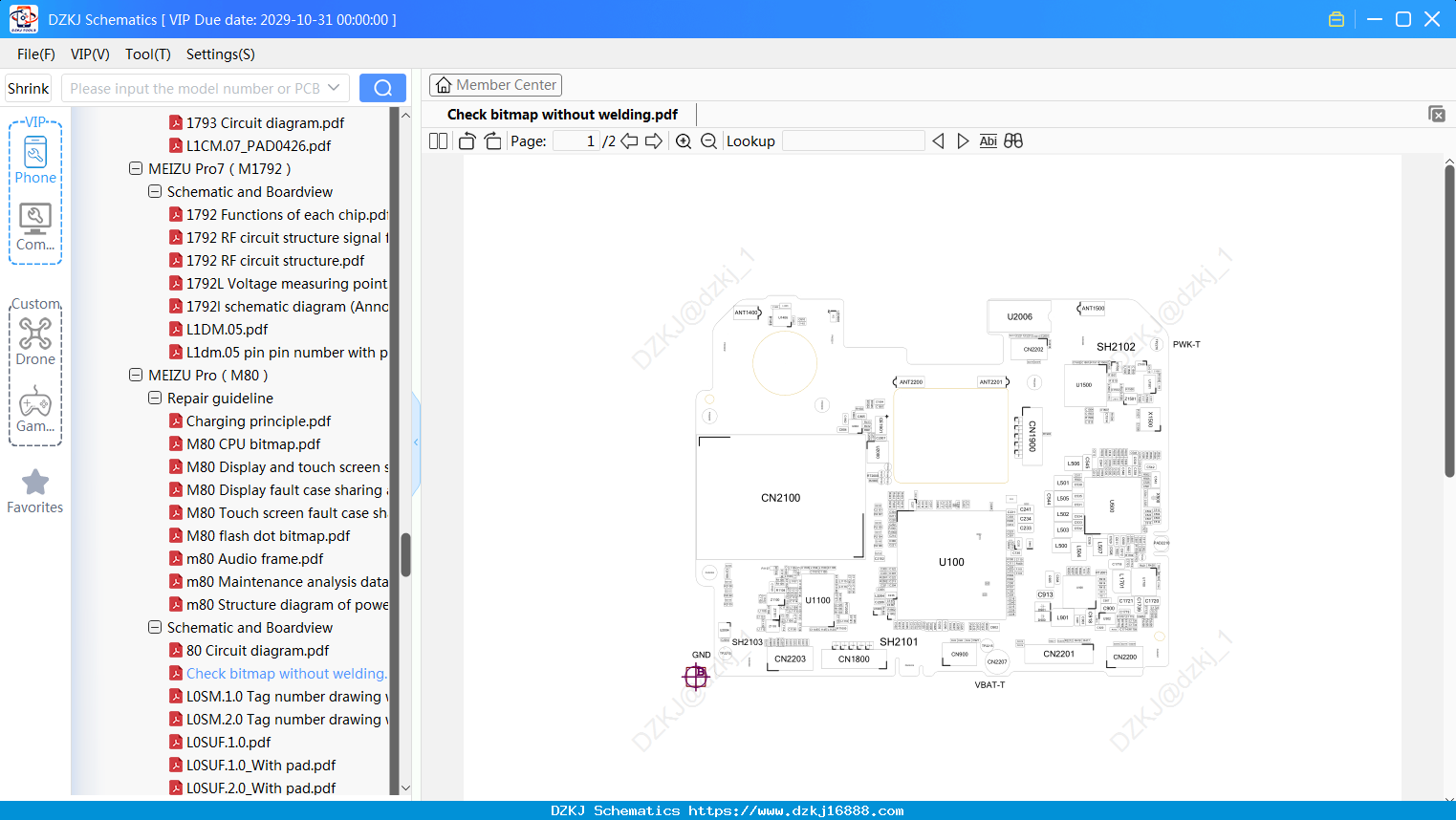
Task: Open the VIP(V) menu
Action: (x=90, y=54)
